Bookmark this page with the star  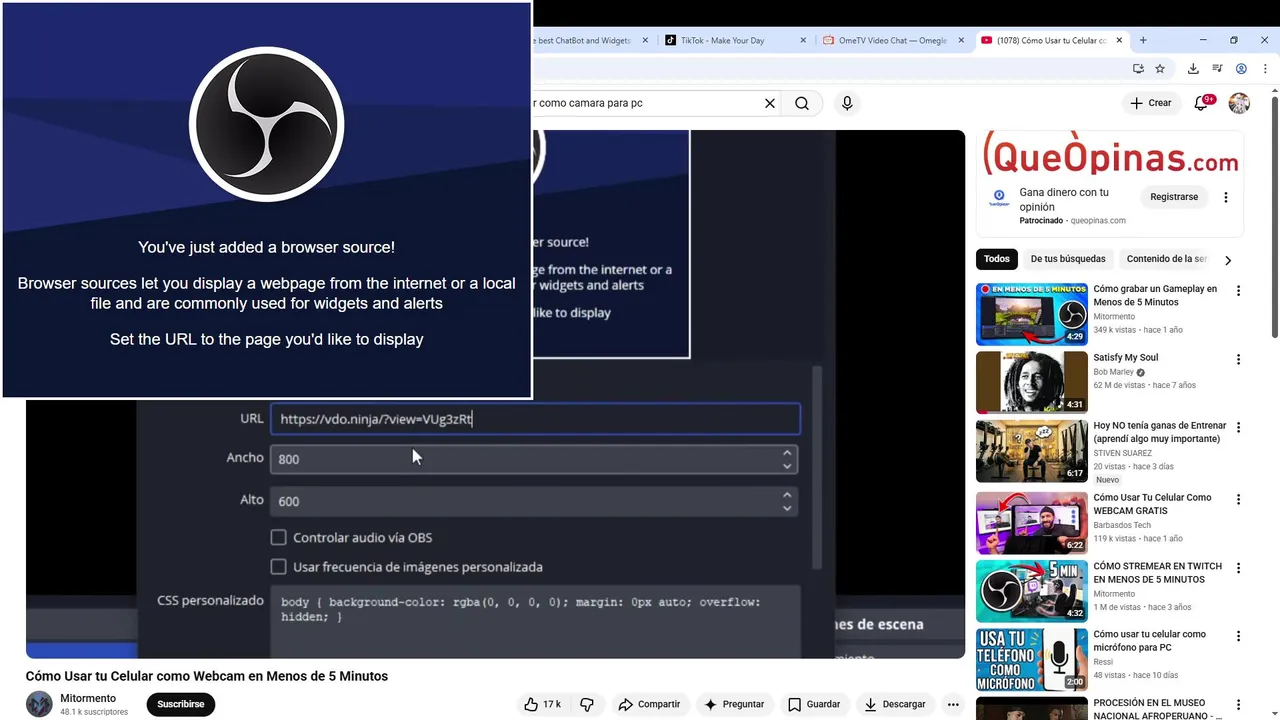(x=1160, y=69)
